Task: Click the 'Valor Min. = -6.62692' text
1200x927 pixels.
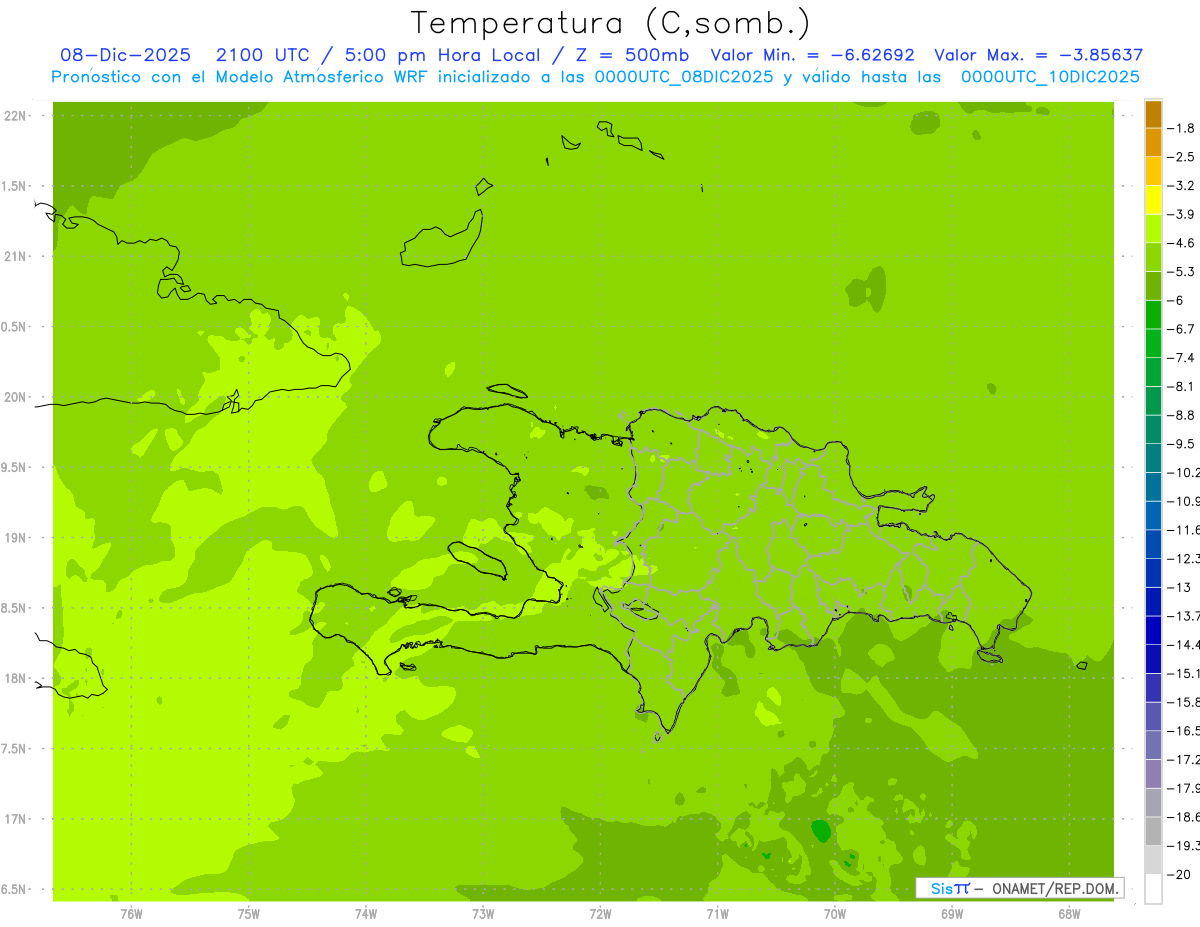Action: 812,55
